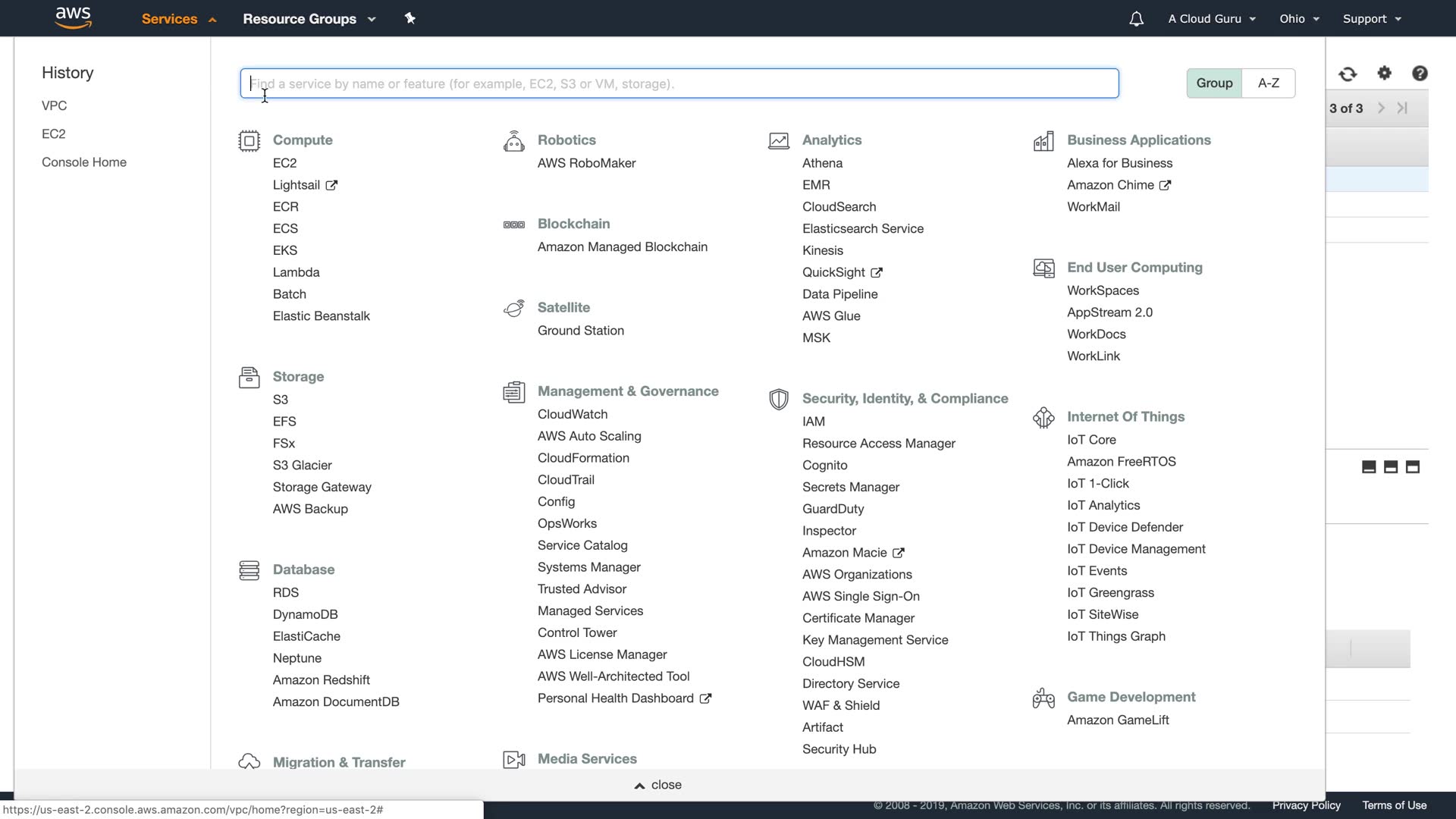Collapse the Services dropdown menu
This screenshot has height=819, width=1456.
179,19
